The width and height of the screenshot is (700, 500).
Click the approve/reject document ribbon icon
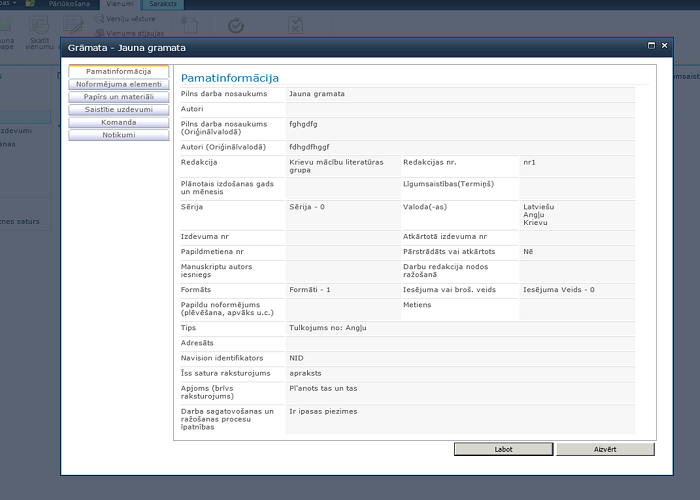tap(295, 25)
